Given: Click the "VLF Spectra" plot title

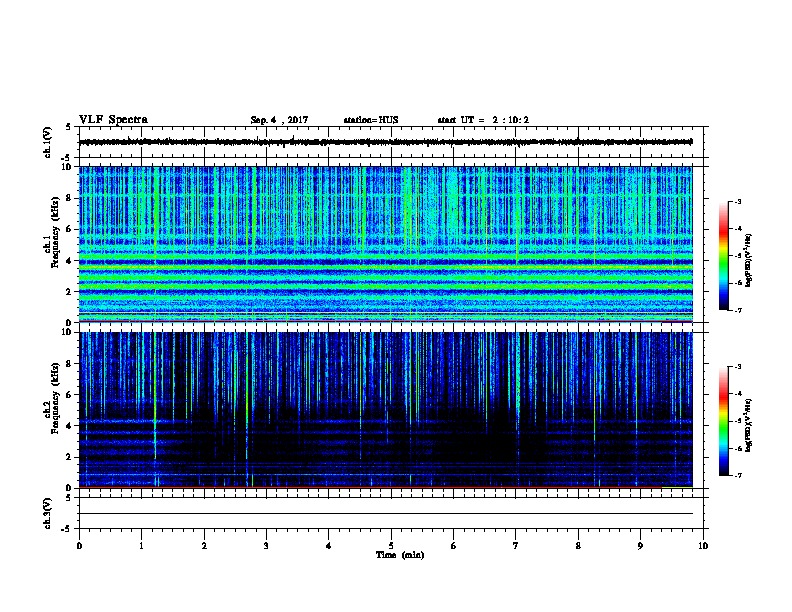Looking at the screenshot, I should point(113,120).
